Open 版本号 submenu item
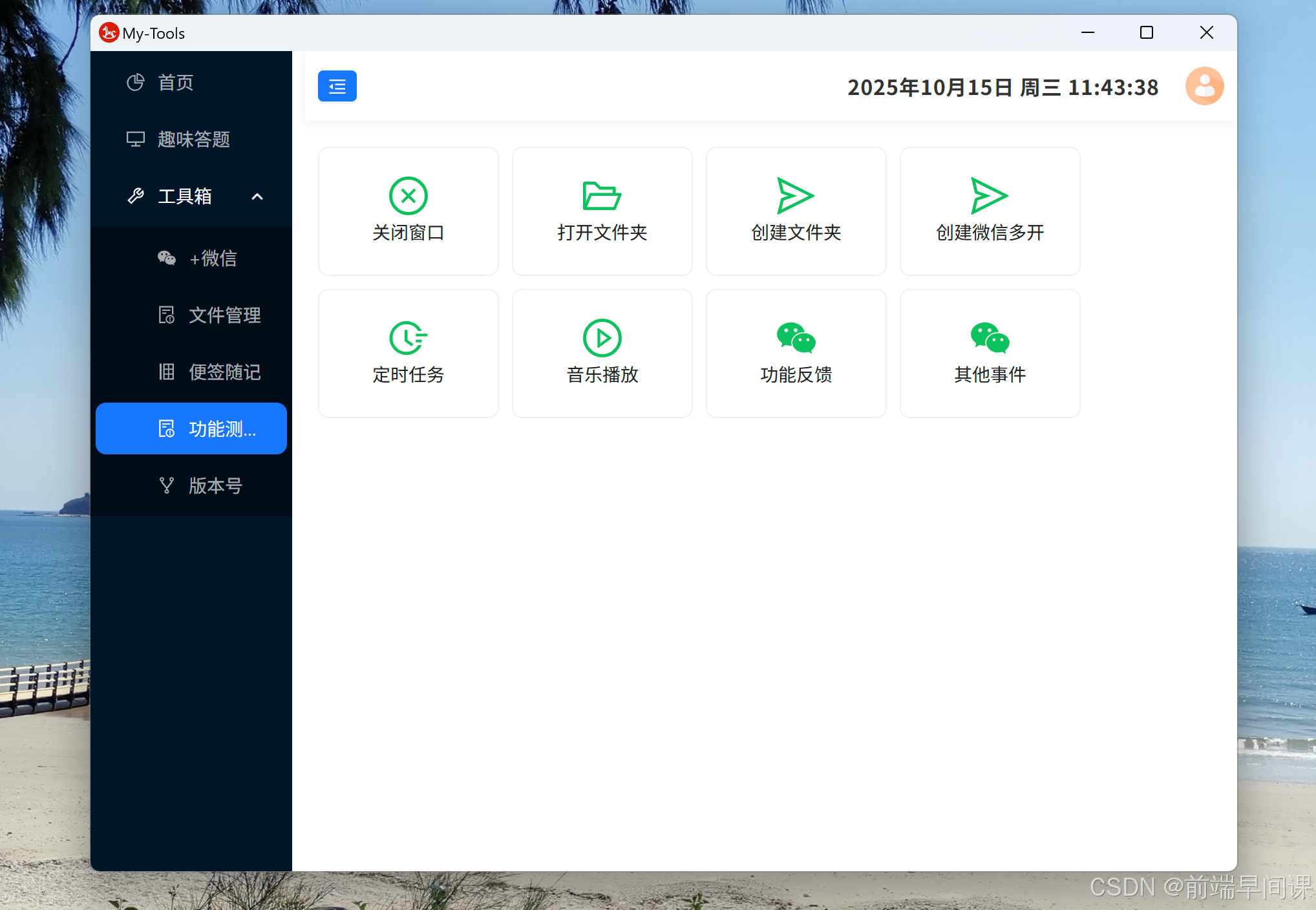Viewport: 1316px width, 910px height. (191, 485)
